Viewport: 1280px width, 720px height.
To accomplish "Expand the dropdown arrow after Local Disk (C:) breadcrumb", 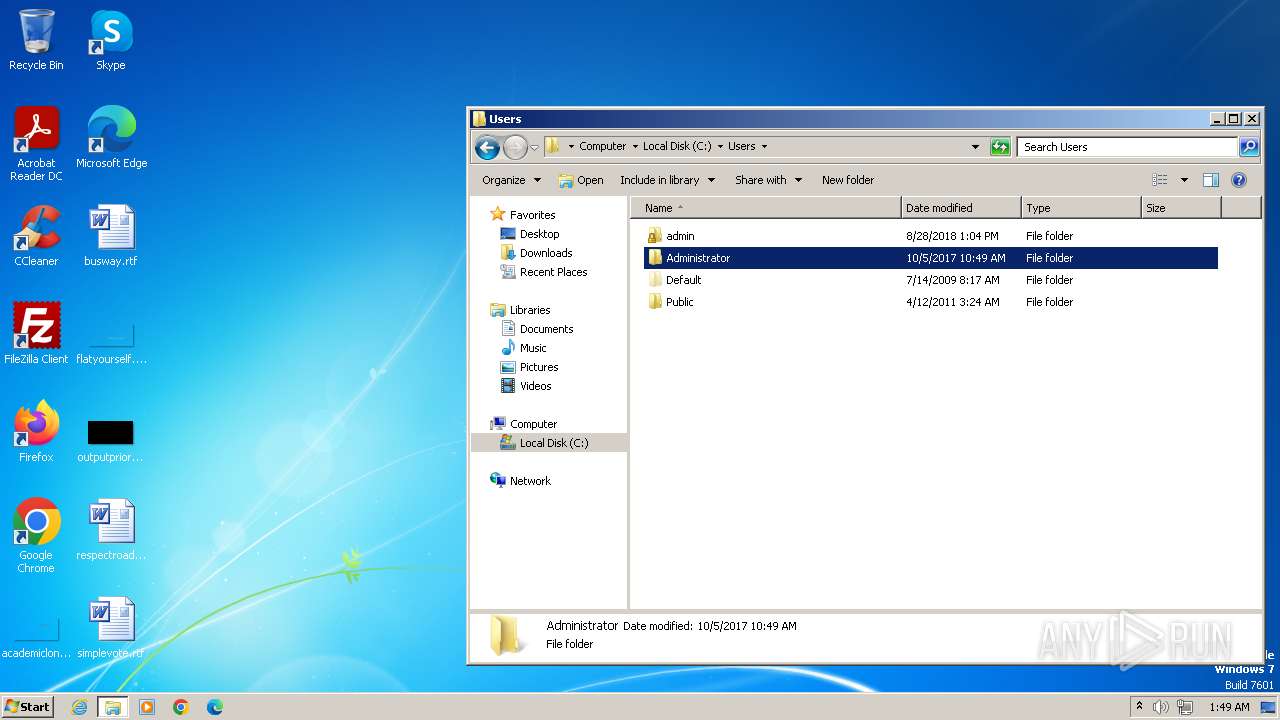I will [720, 146].
